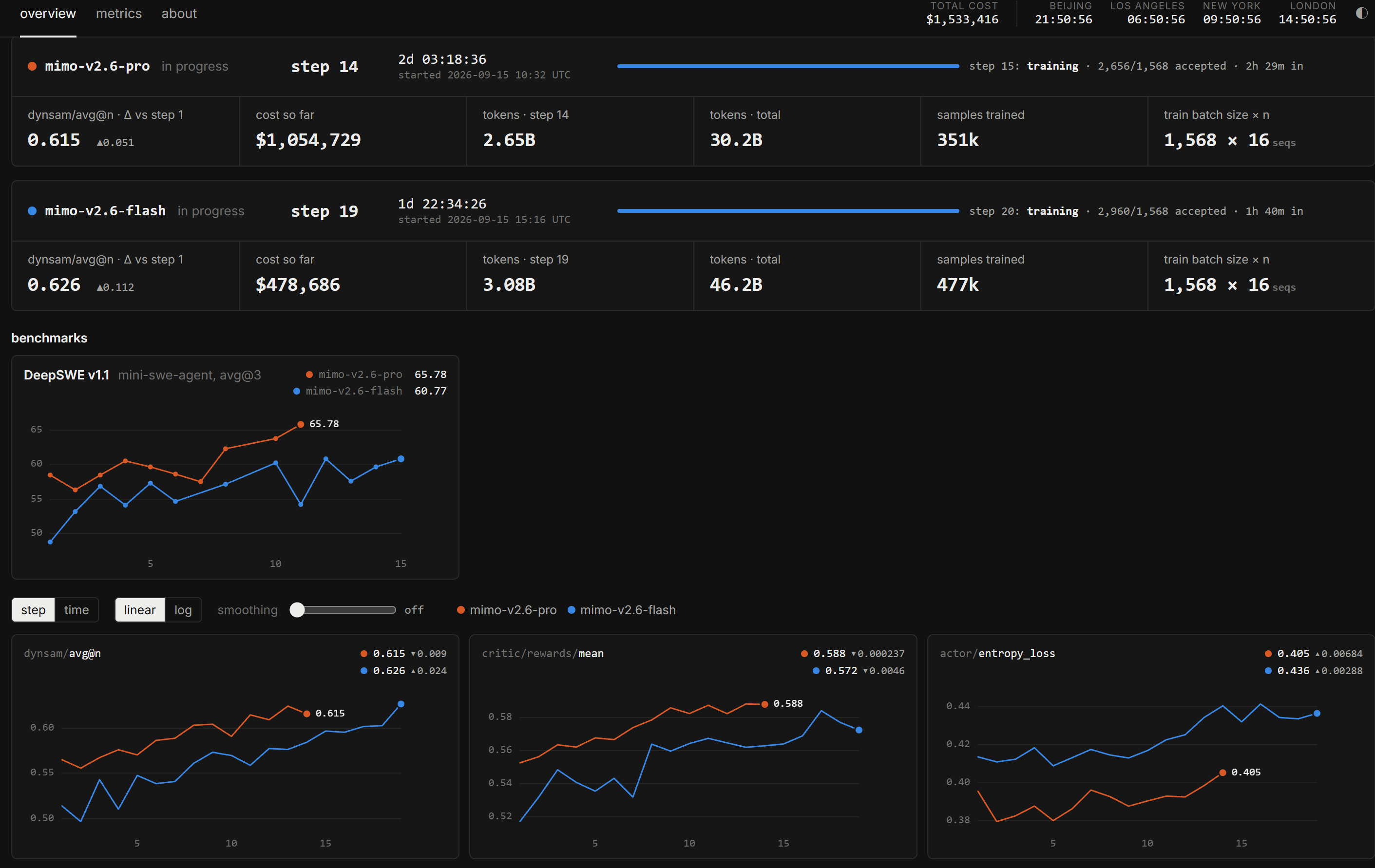Click the mimo-v2.6-pro step 15 progress bar

(788, 66)
